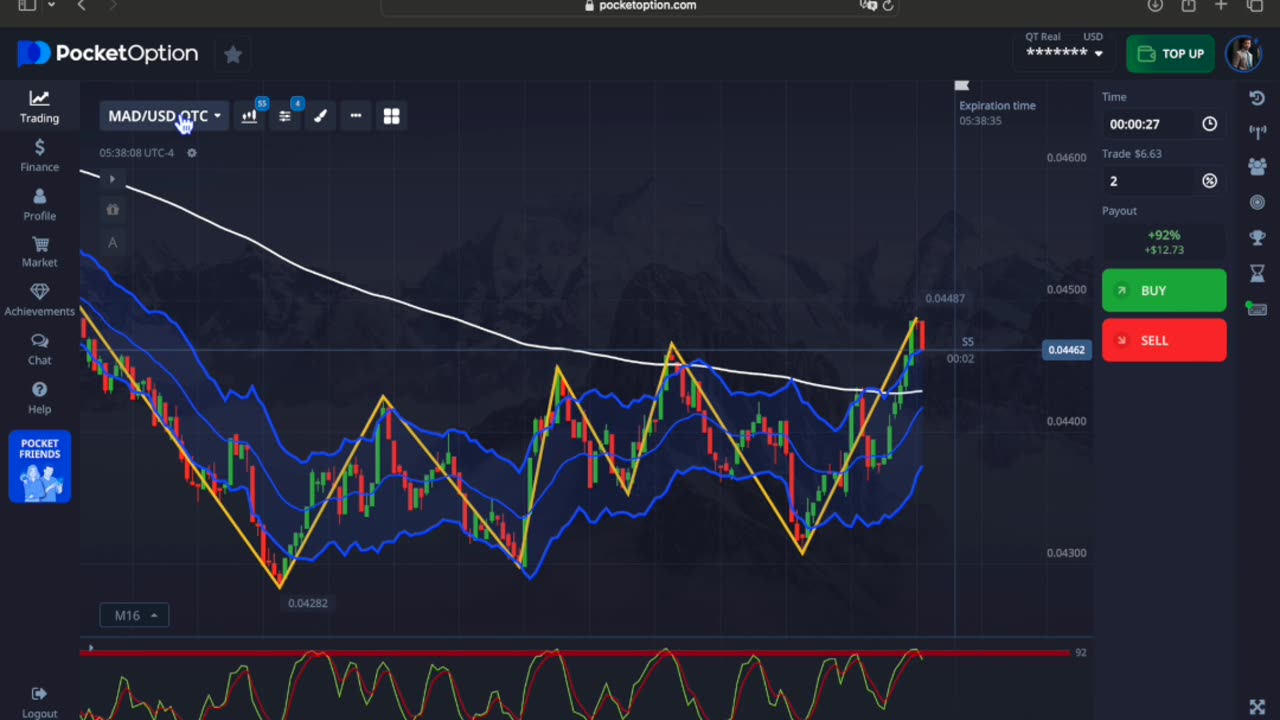Click the browser address bar pocketoption.com
Image resolution: width=1280 pixels, height=720 pixels.
(x=640, y=6)
